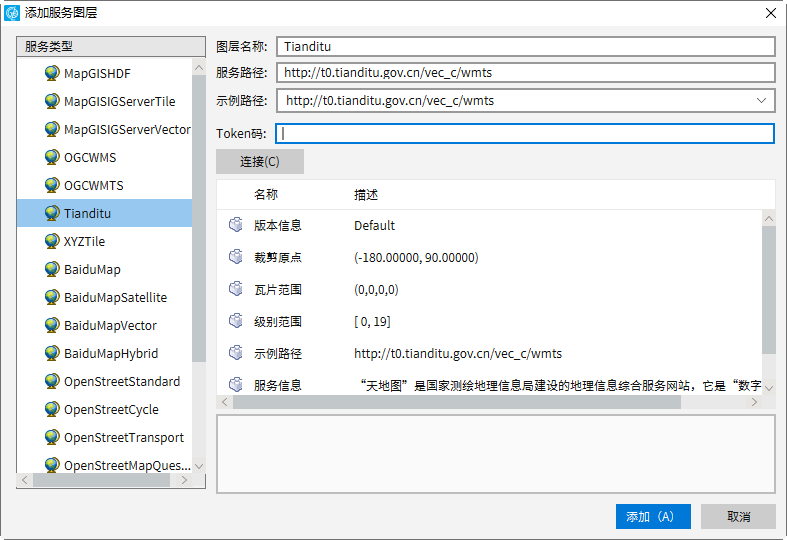Click the '(-180.00000, 90.00000)' value
Screen dimensions: 787x540
tap(416, 257)
